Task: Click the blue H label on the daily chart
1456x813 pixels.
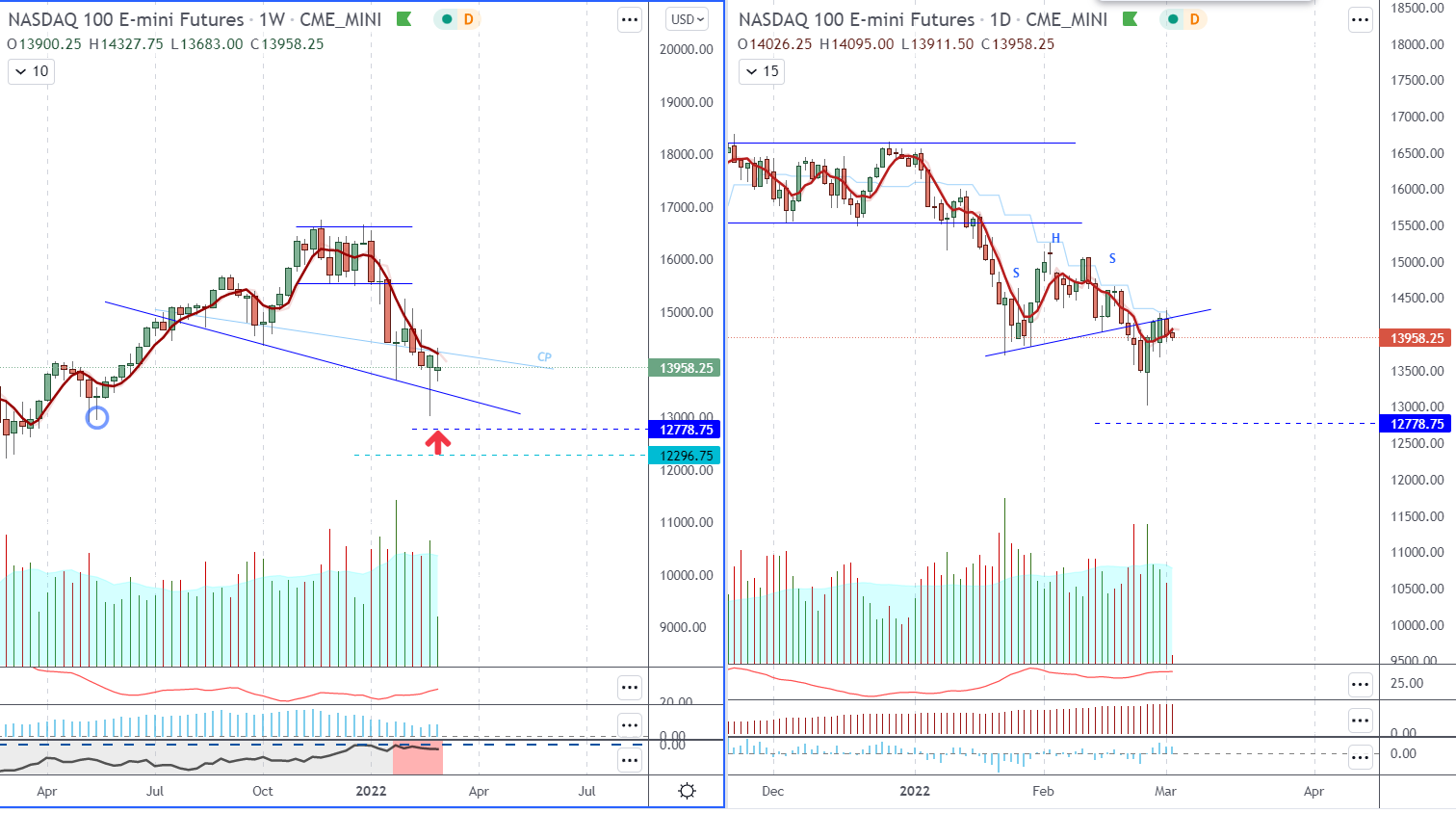Action: point(1055,238)
